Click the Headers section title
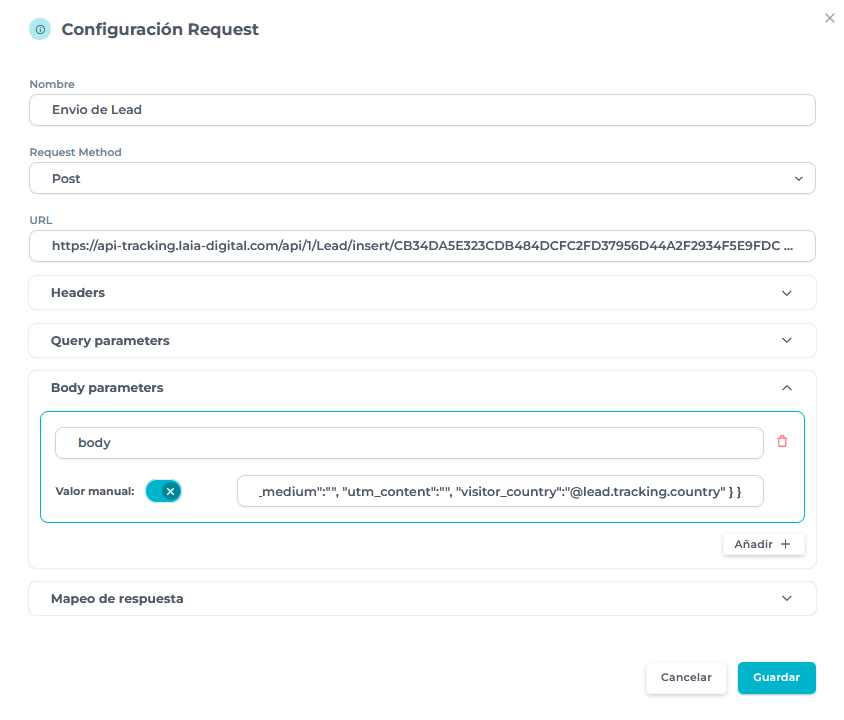Screen dimensions: 844x720 click(x=78, y=293)
